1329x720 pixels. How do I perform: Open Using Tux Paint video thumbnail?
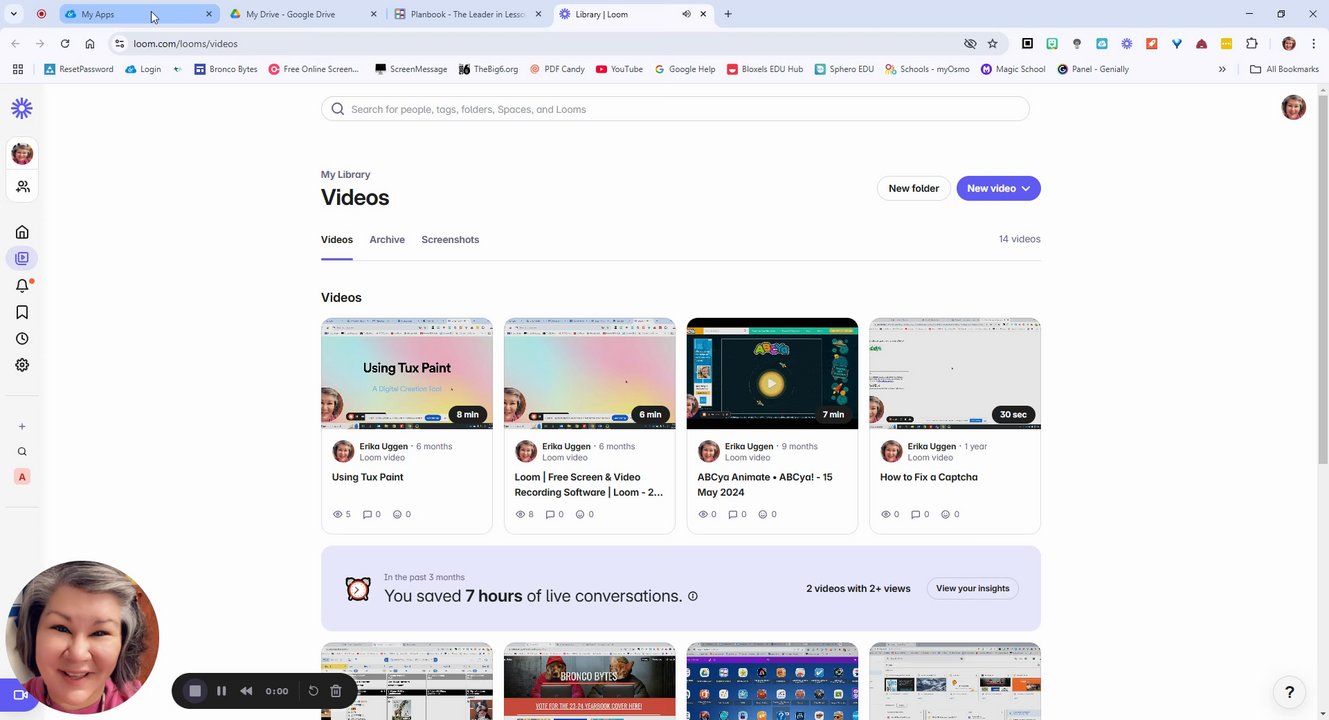[x=407, y=373]
